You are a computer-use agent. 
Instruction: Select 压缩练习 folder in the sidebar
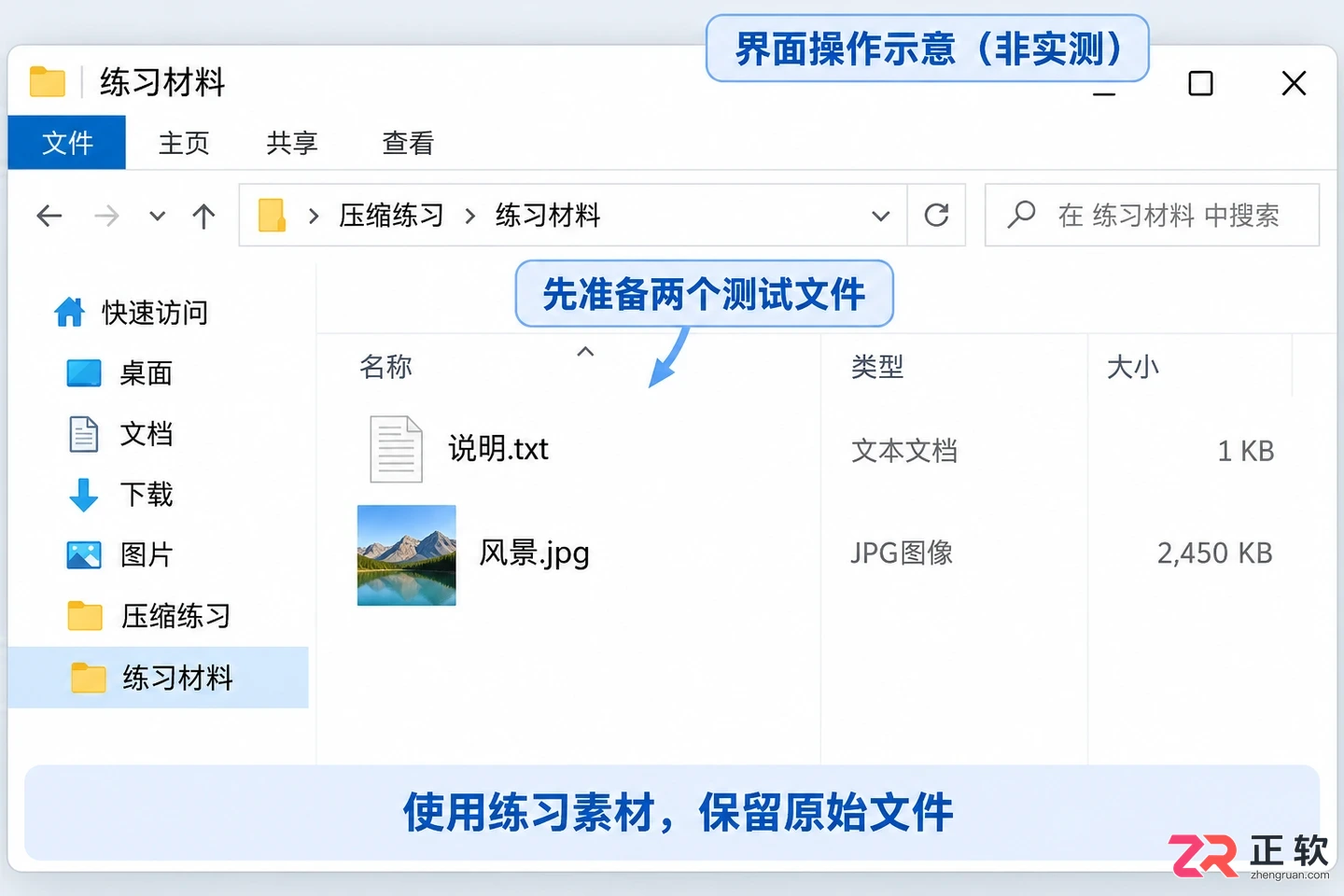[x=175, y=616]
